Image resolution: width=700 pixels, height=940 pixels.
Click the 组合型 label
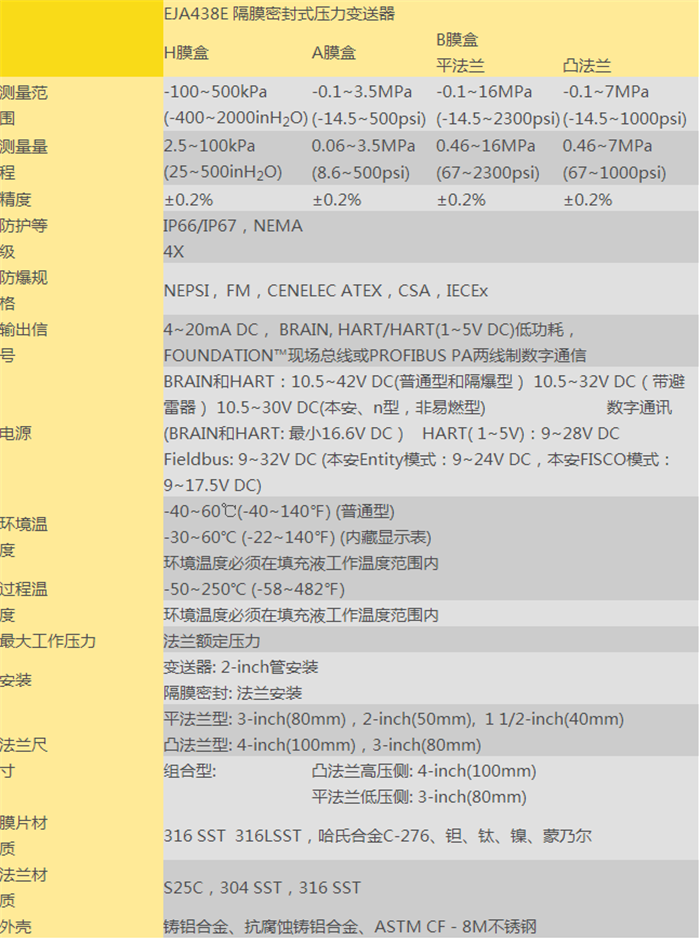coord(189,771)
